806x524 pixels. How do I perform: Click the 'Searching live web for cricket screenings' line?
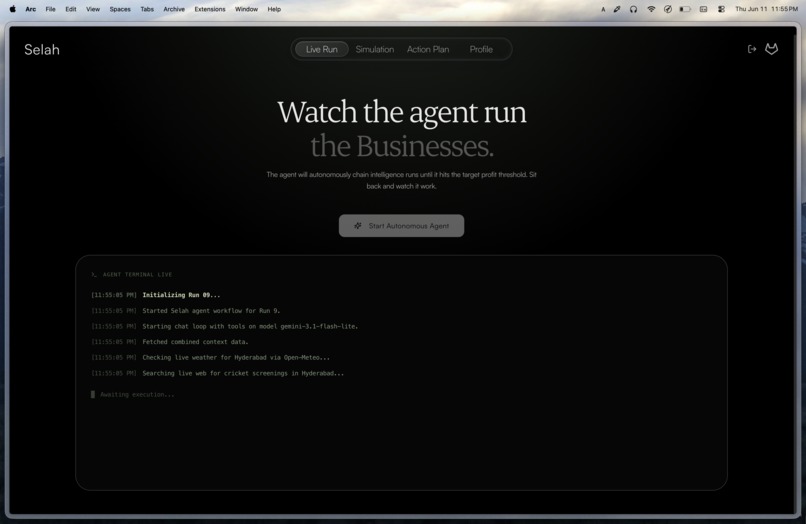pyautogui.click(x=243, y=373)
